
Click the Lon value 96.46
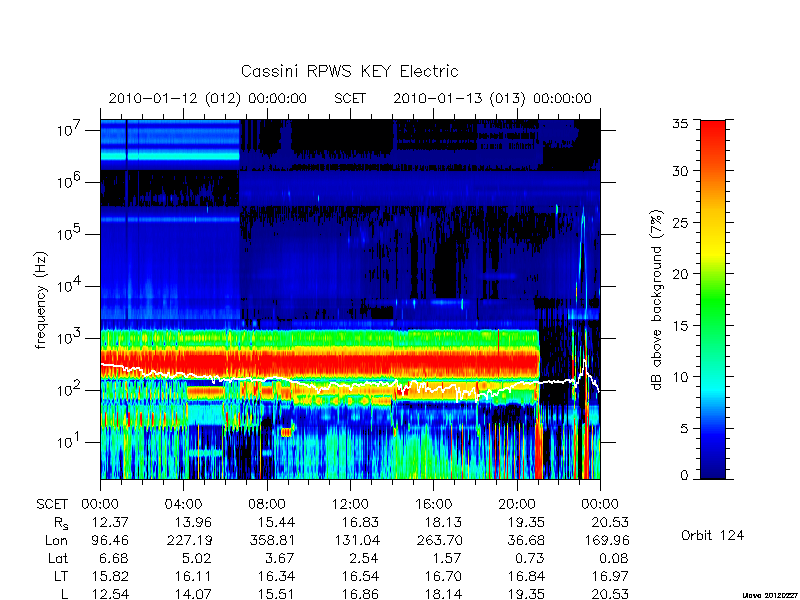pyautogui.click(x=110, y=540)
